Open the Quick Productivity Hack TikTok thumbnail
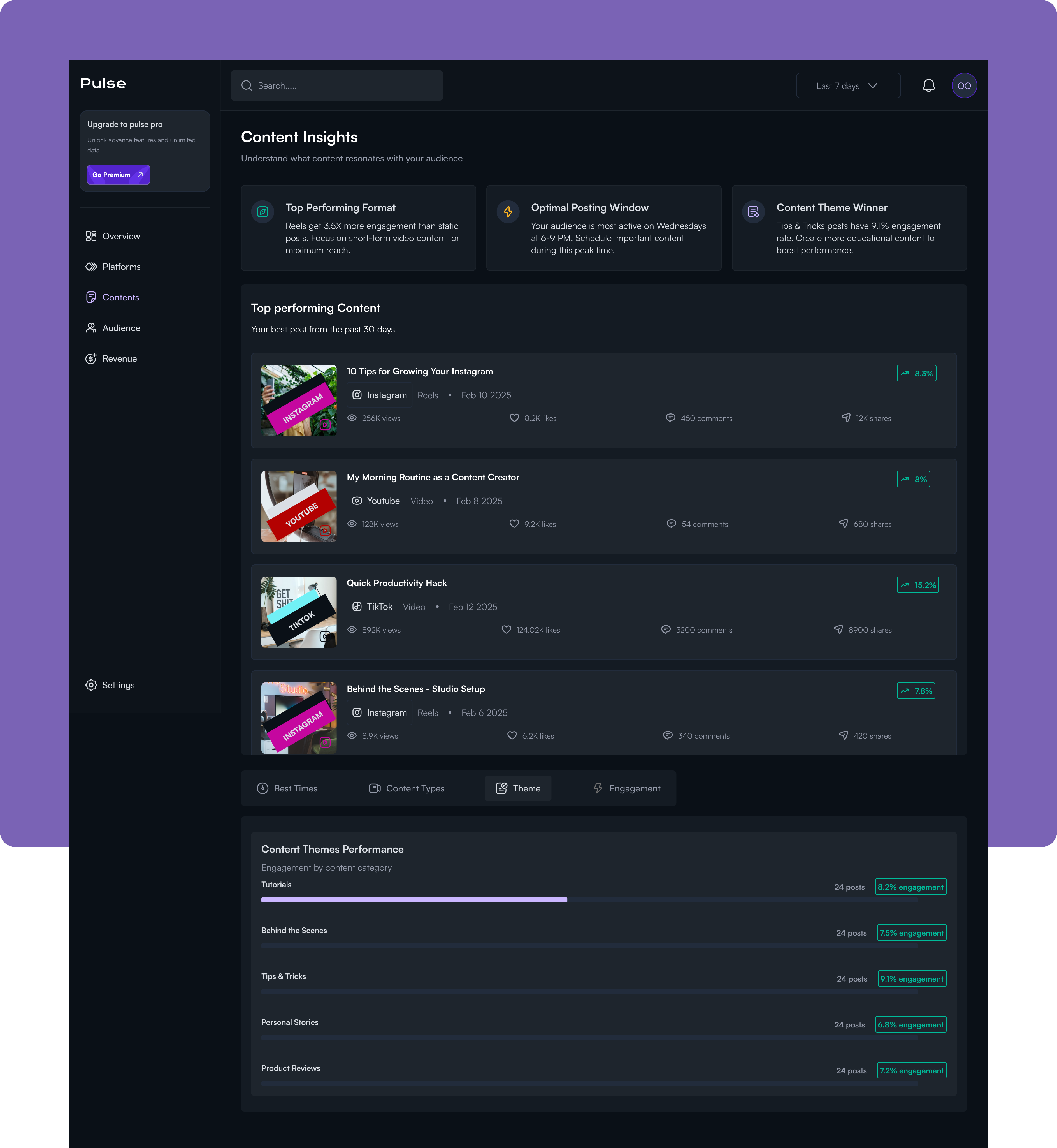1057x1148 pixels. point(299,612)
